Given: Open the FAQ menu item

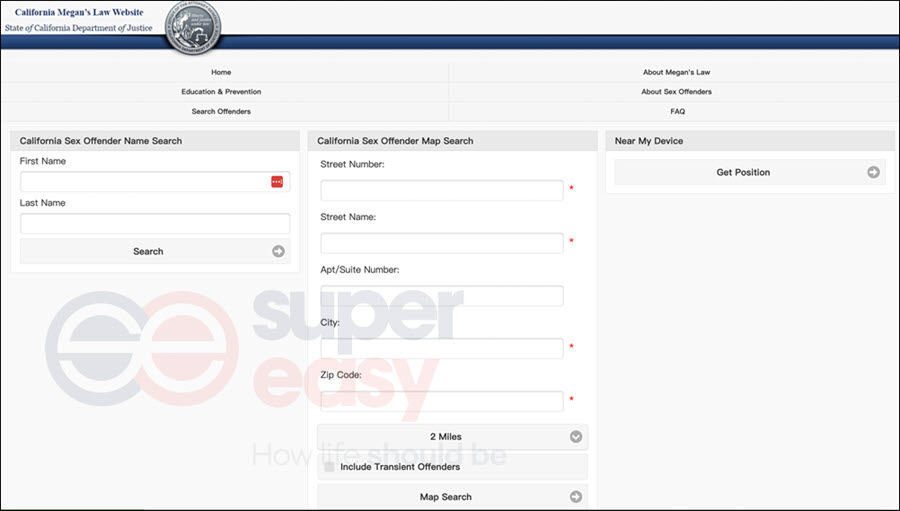Looking at the screenshot, I should (677, 111).
